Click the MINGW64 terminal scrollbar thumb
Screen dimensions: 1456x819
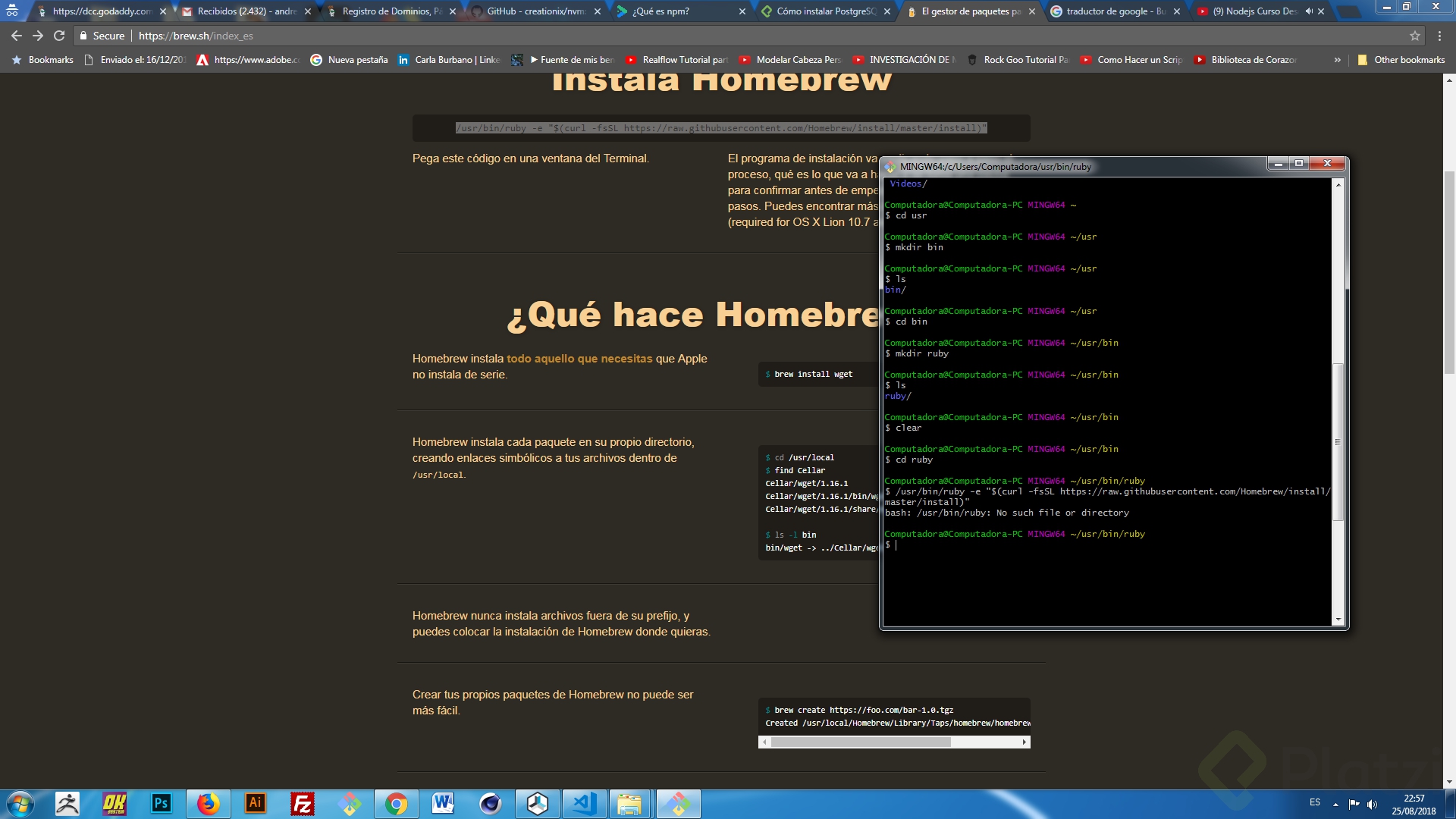[1338, 441]
